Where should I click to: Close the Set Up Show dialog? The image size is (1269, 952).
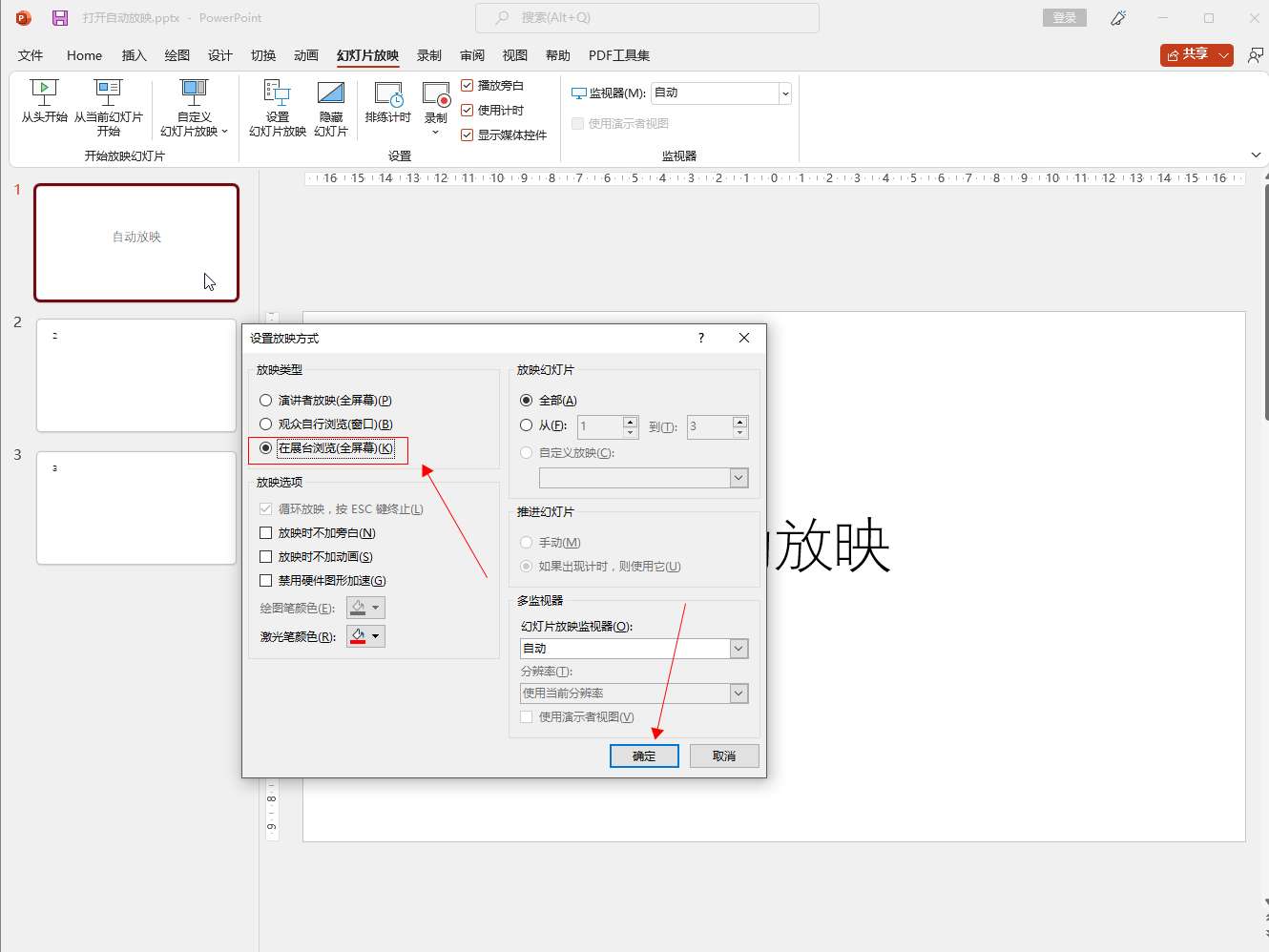pos(744,338)
